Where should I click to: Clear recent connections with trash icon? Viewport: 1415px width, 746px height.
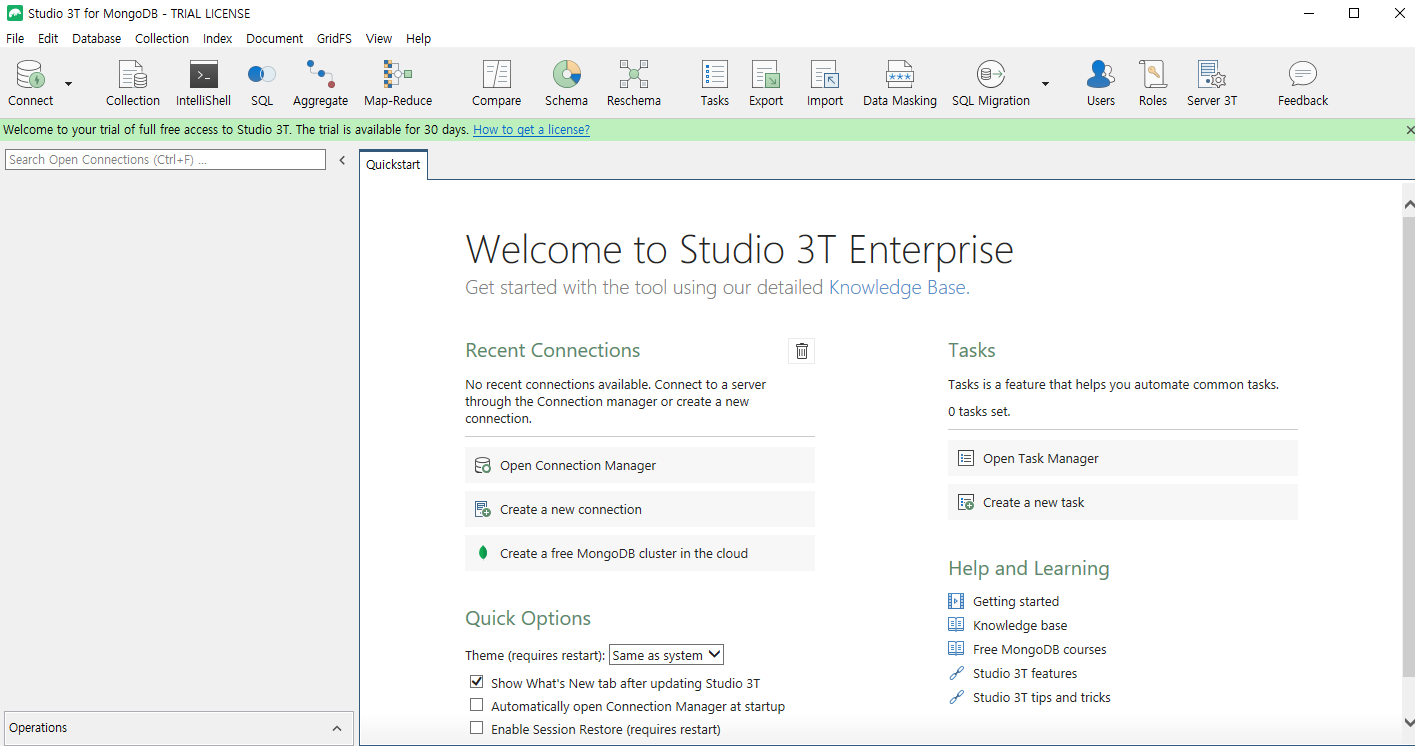point(801,350)
